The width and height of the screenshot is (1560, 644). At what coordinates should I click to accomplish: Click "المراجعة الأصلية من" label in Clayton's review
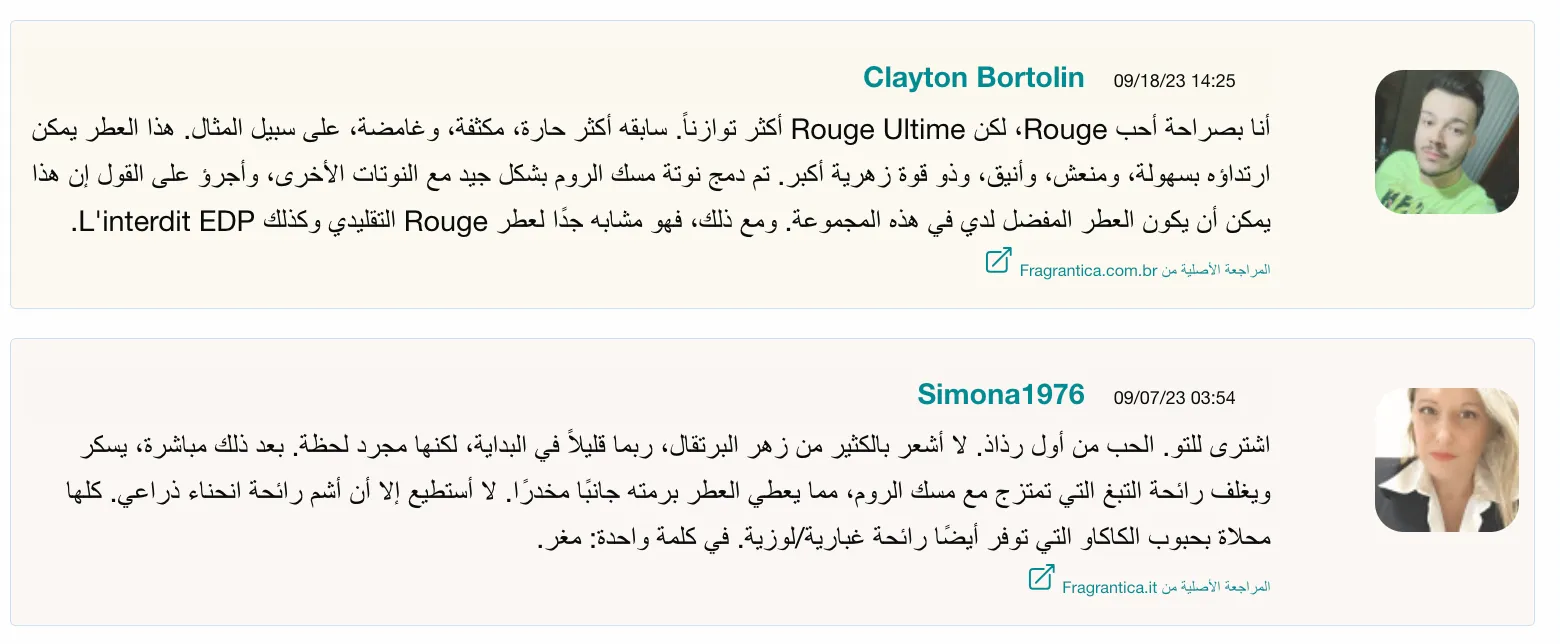coord(1216,270)
